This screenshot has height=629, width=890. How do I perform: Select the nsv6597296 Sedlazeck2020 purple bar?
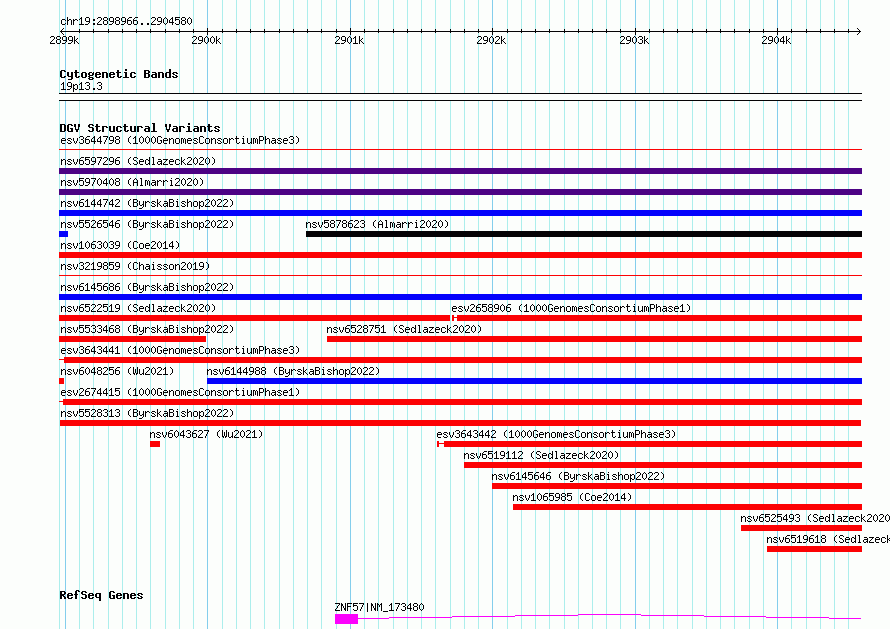click(460, 171)
